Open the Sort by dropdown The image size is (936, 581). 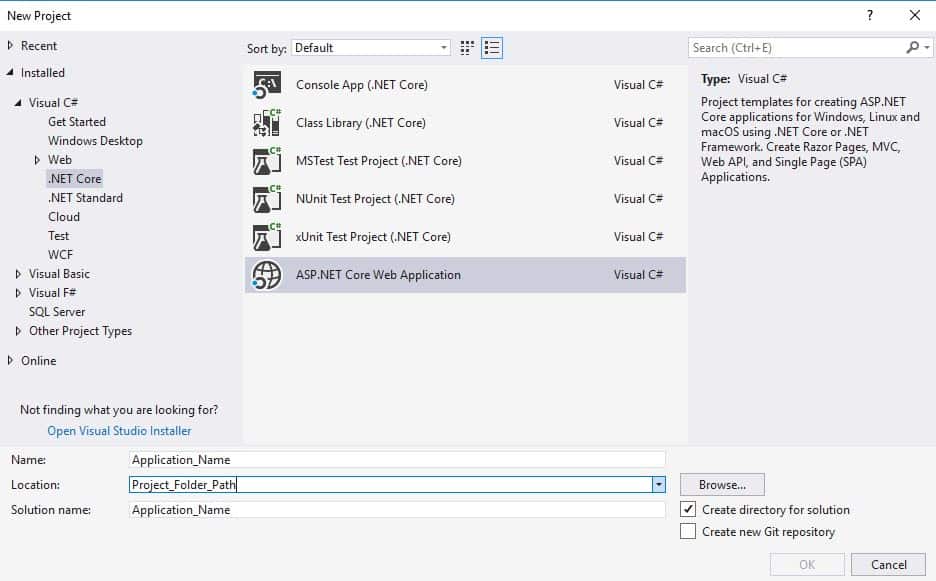(443, 48)
